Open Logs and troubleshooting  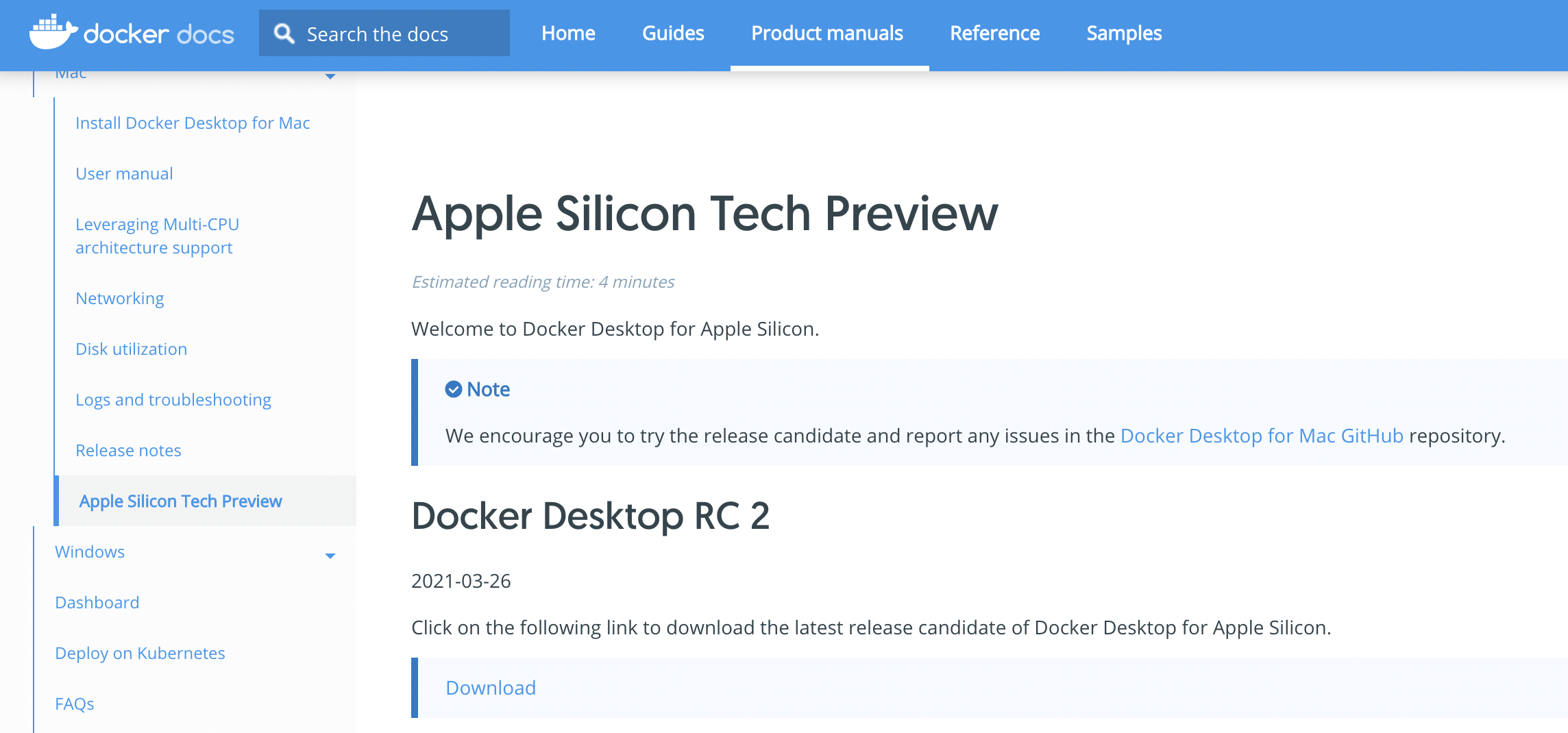pos(173,399)
